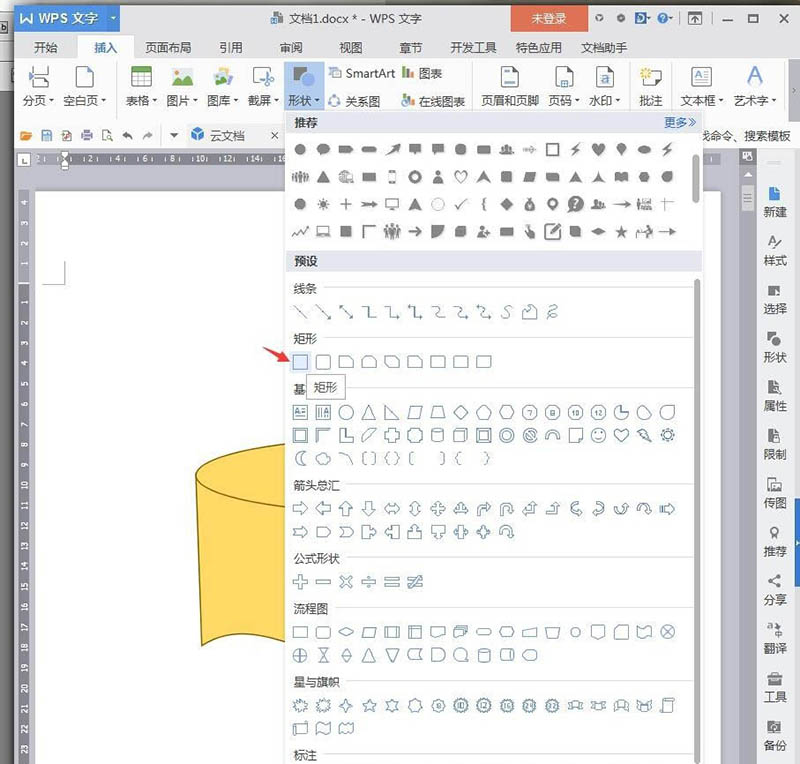Select the rectangle shape under 矩形

300,361
